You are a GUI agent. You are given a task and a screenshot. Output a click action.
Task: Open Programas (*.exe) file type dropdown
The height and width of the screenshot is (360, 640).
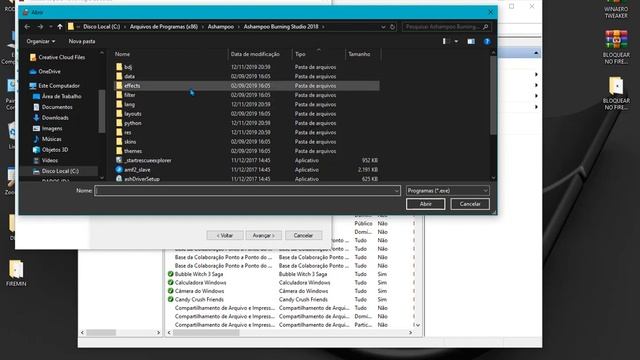click(x=447, y=191)
